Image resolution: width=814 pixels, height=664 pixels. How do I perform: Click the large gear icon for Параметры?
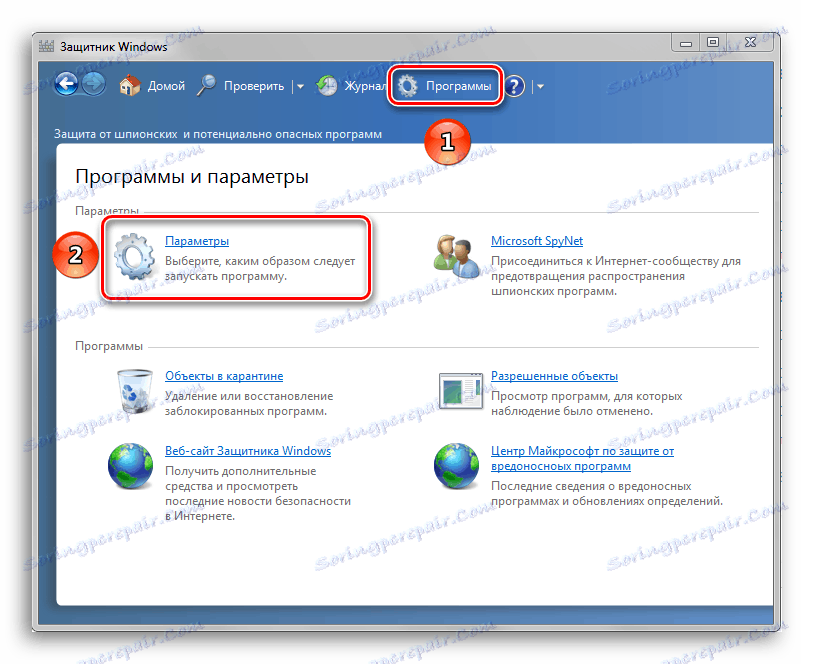tap(134, 256)
